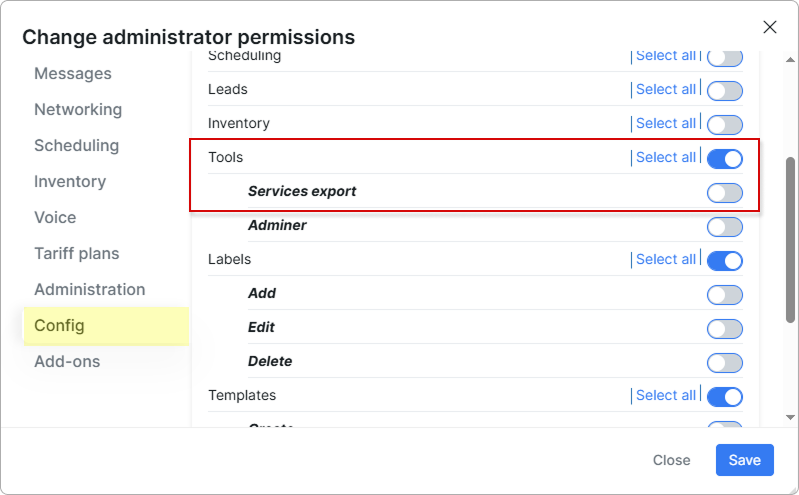This screenshot has width=799, height=495.
Task: Open the Inventory section in sidebar
Action: (x=70, y=181)
